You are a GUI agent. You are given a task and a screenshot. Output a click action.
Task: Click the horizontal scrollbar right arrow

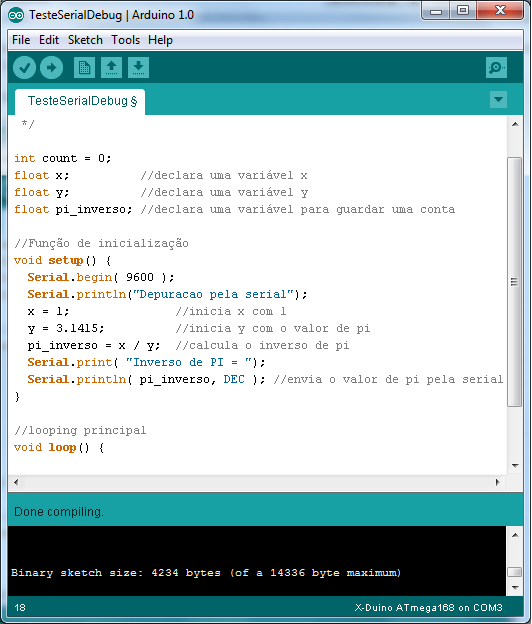(497, 482)
